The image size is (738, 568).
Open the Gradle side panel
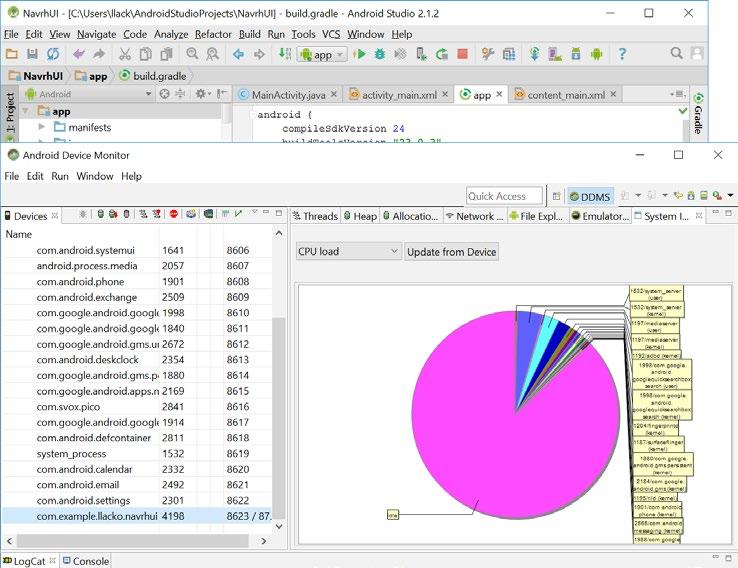coord(698,113)
